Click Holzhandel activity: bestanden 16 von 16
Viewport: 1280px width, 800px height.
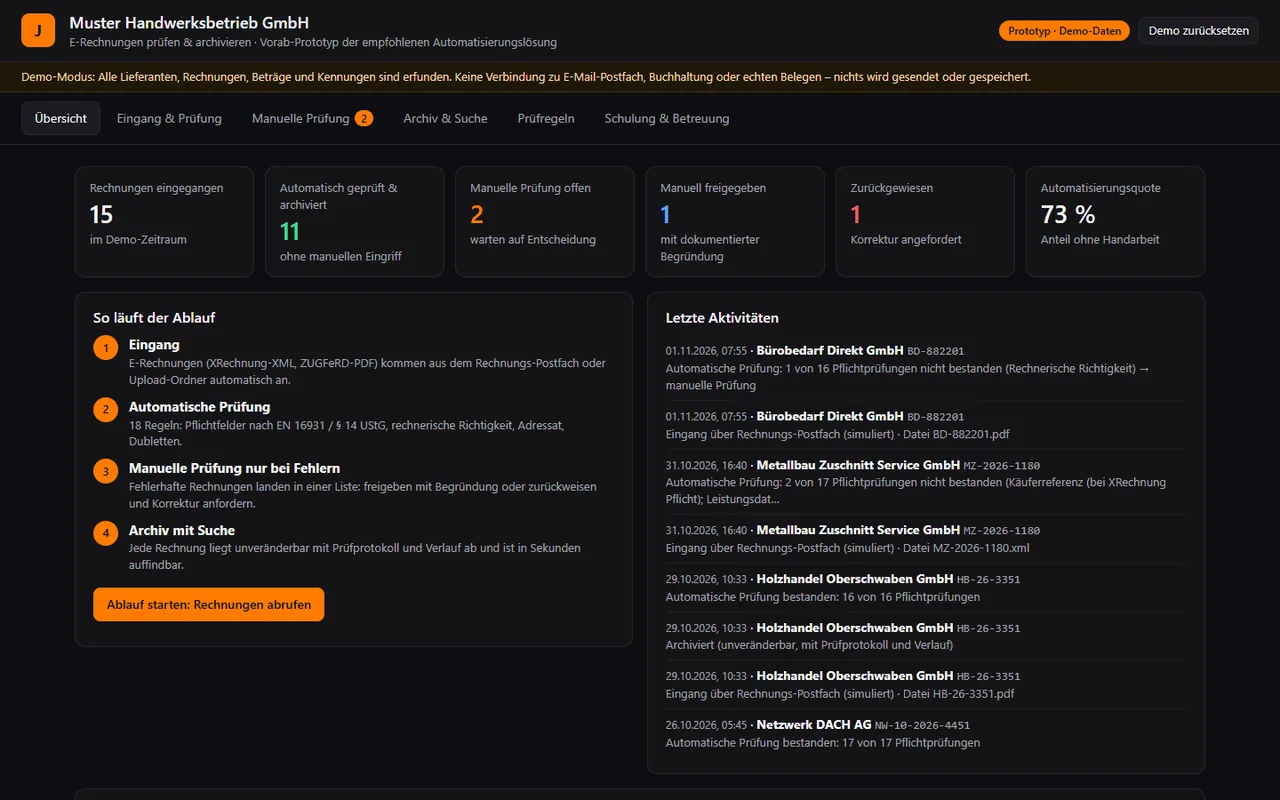[926, 588]
